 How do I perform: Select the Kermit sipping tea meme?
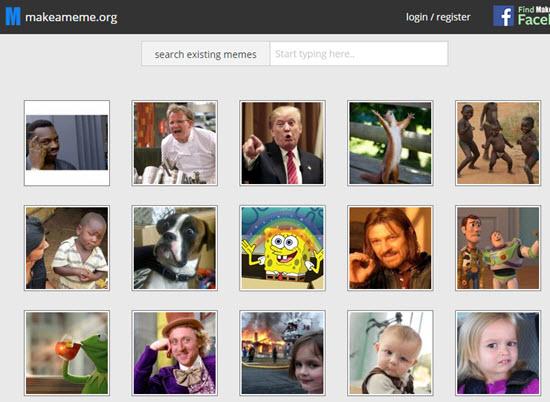click(67, 353)
